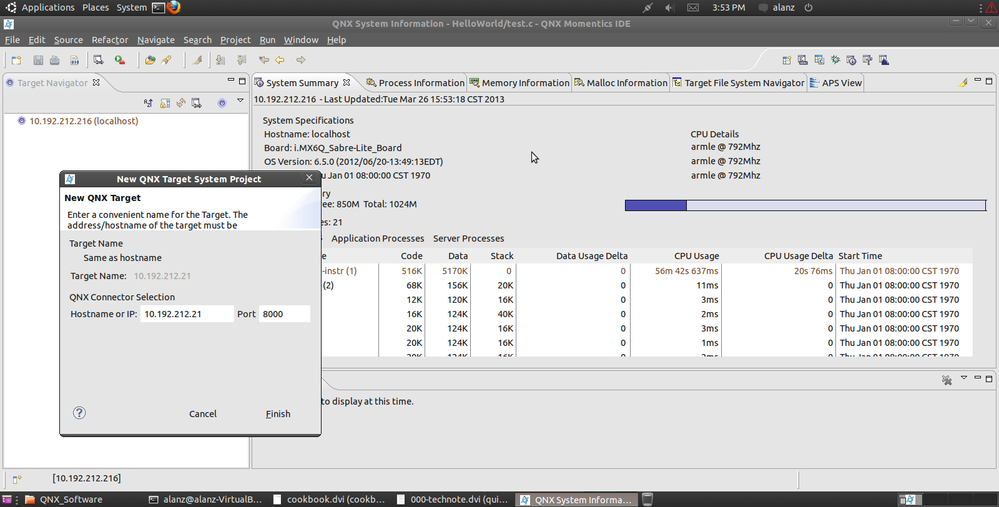Click the Save toolbar icon
Screen dimensions: 999x507
pos(38,60)
